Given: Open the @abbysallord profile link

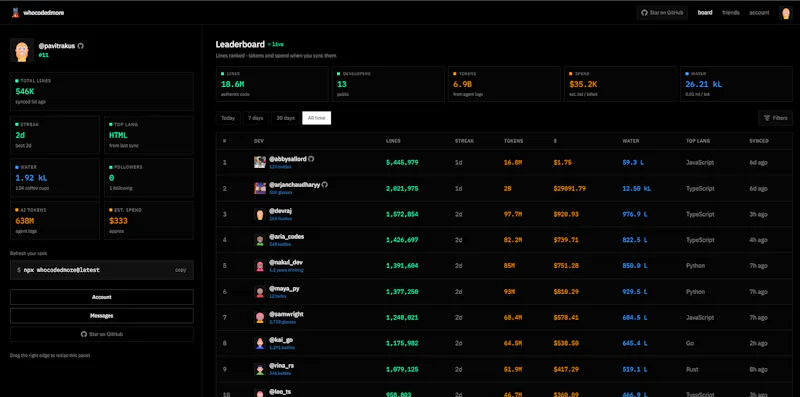Looking at the screenshot, I should coord(288,159).
